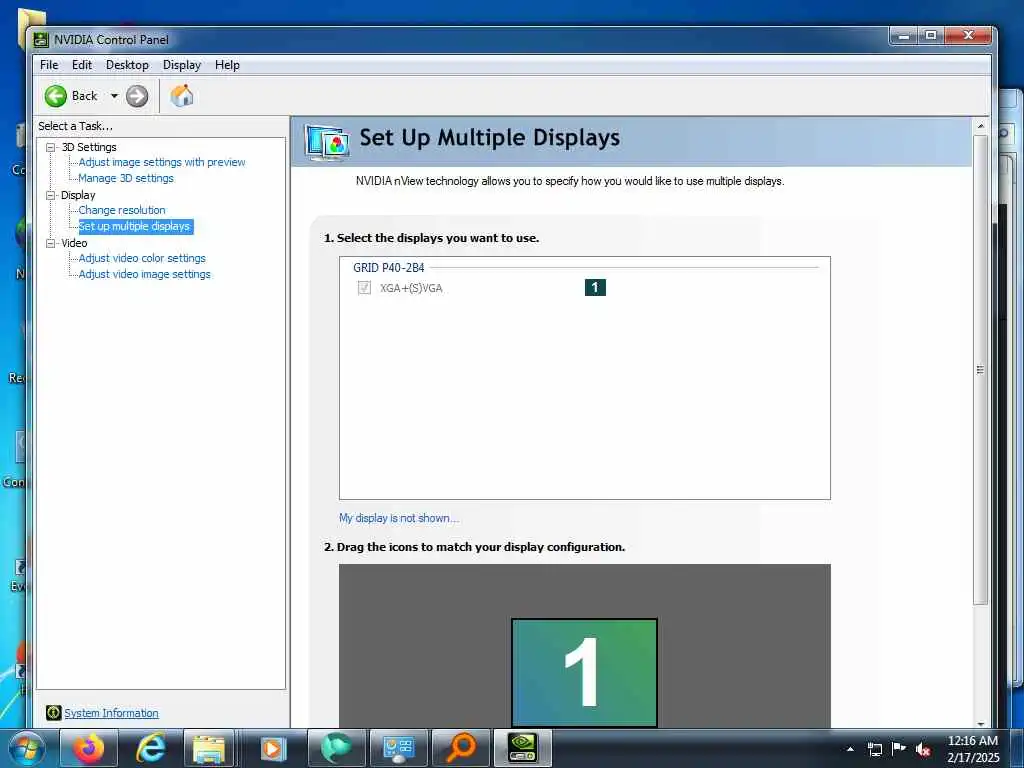Viewport: 1024px width, 768px height.
Task: Open Windows Media Player from the taskbar
Action: 273,748
